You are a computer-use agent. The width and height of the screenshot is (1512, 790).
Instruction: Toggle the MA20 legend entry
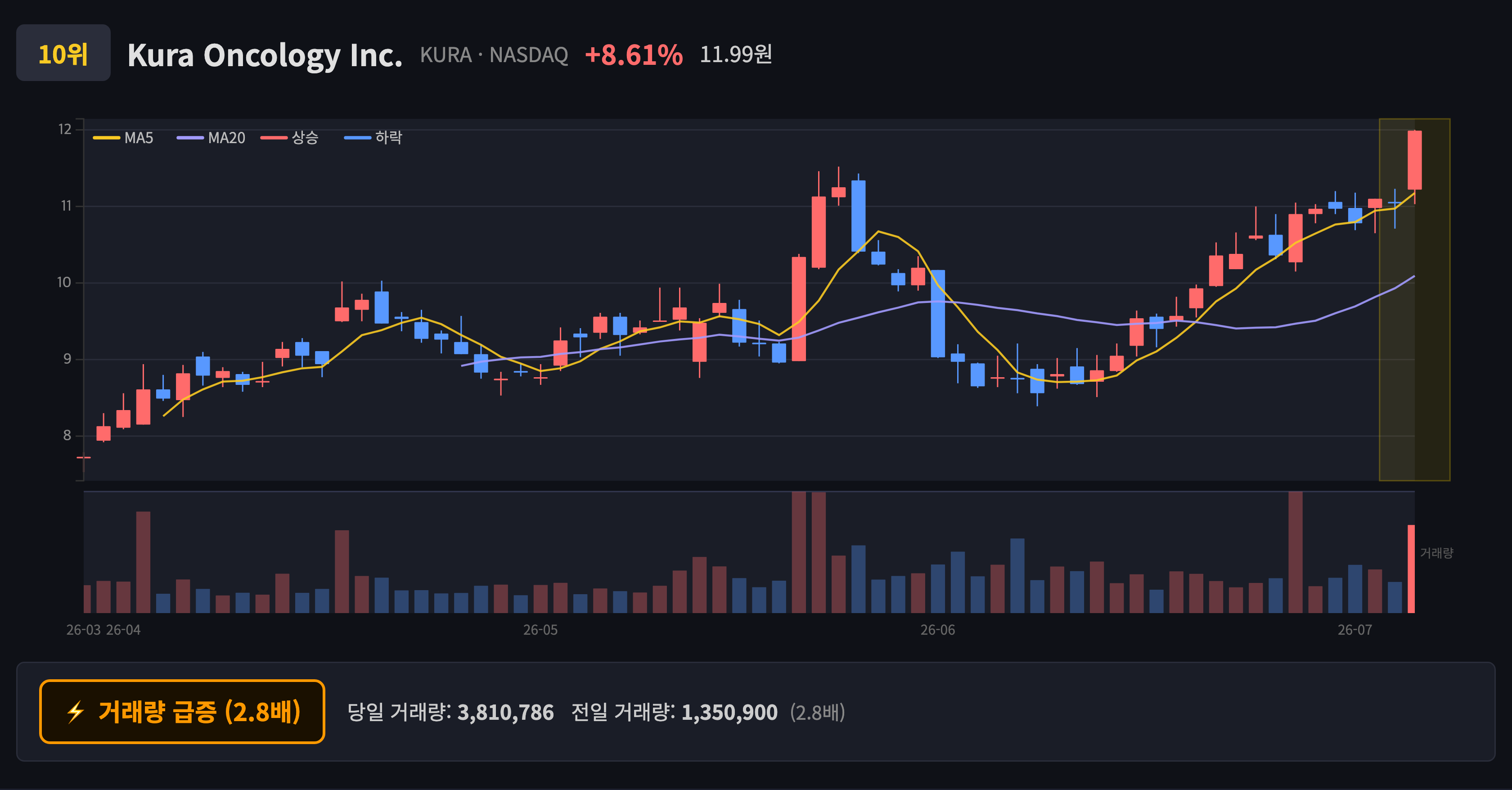211,138
